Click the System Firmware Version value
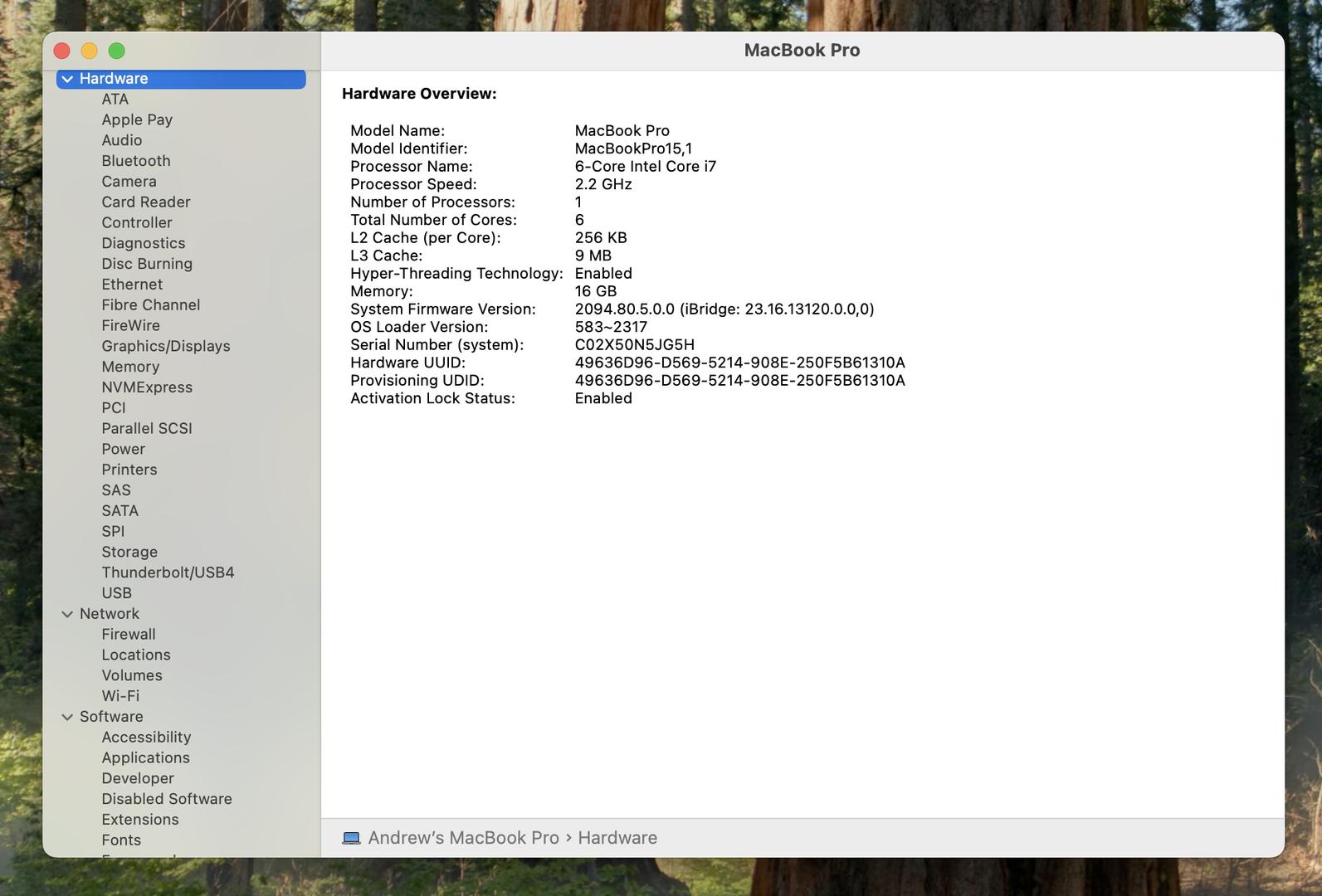The image size is (1322, 896). click(x=724, y=309)
